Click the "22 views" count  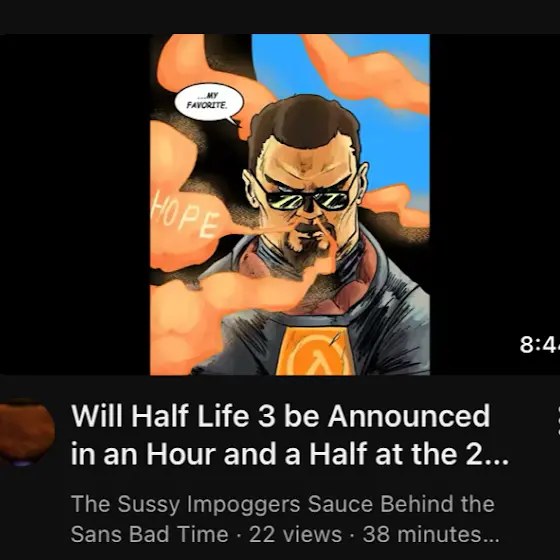(x=295, y=534)
